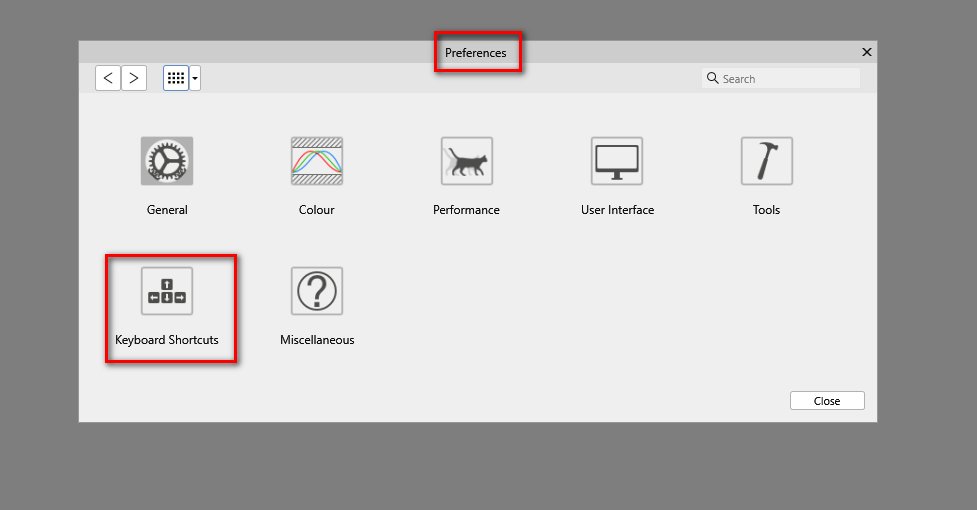
Task: Click the grid view button
Action: pyautogui.click(x=176, y=78)
